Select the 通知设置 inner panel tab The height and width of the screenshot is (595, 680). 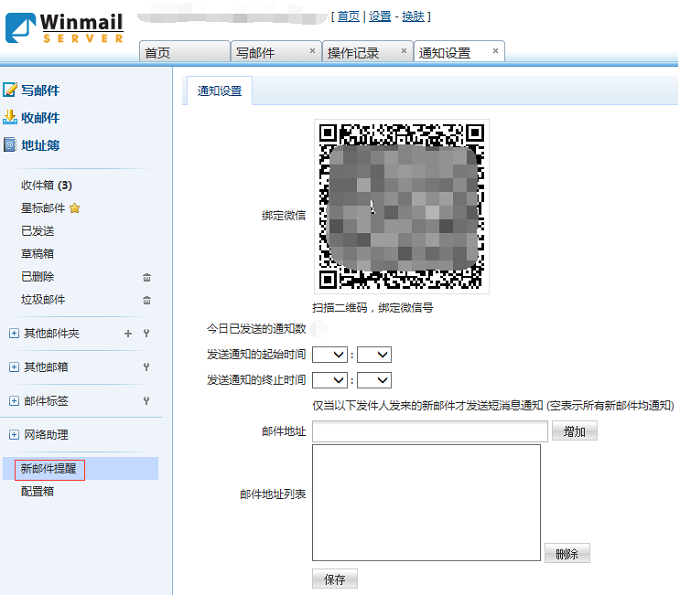(219, 91)
